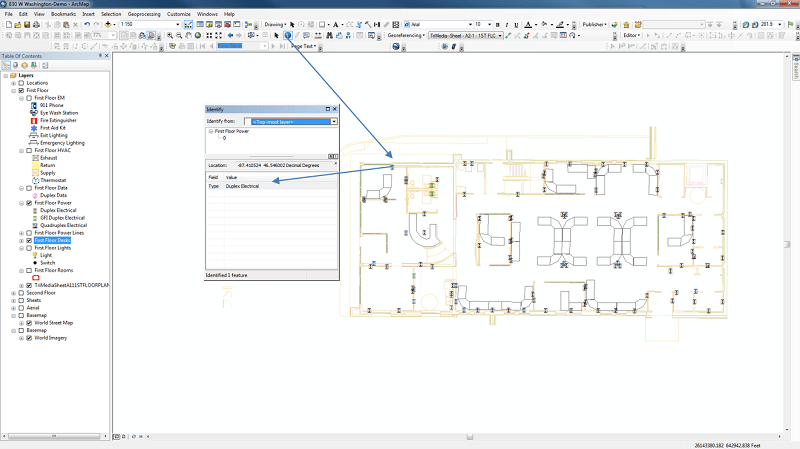The height and width of the screenshot is (449, 800).
Task: Zoom to Full Extent globe icon
Action: pyautogui.click(x=198, y=36)
